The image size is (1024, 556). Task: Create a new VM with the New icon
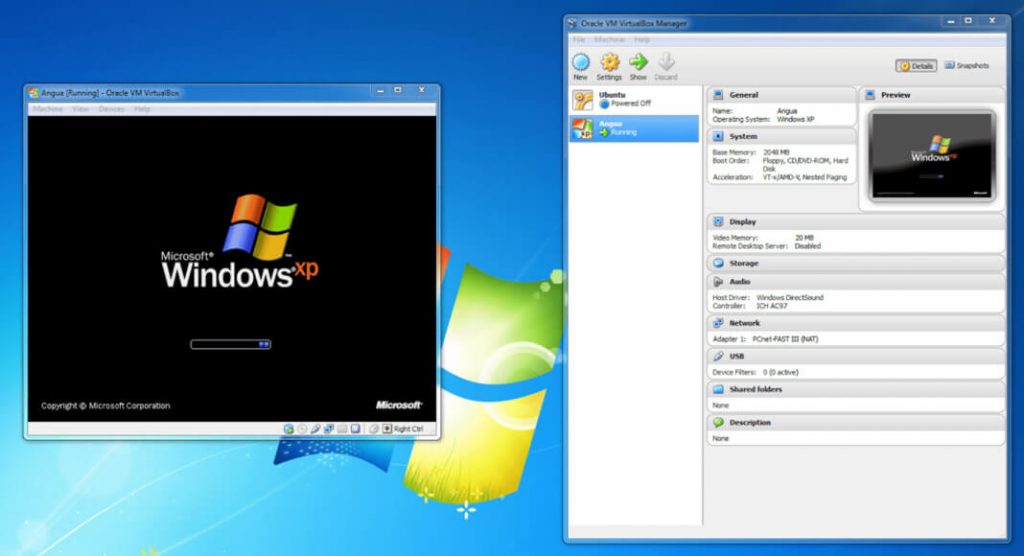[x=581, y=62]
